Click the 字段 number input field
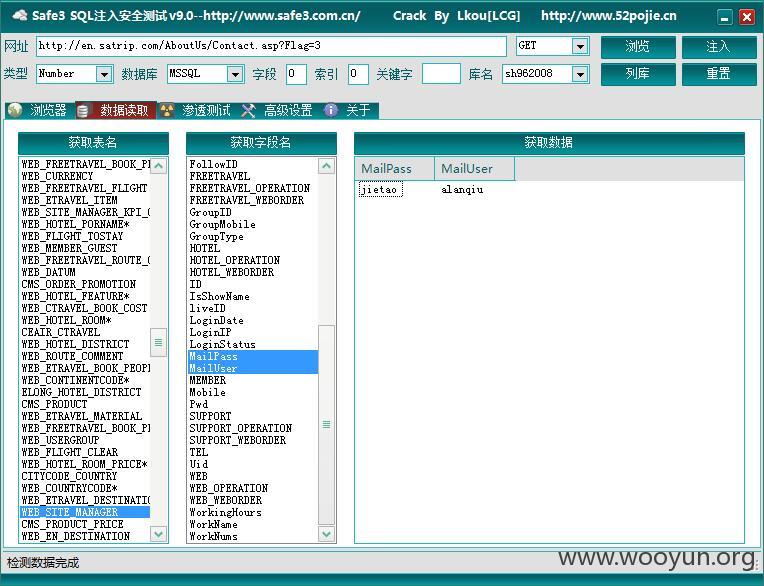Screen dimensions: 764x586 296,74
